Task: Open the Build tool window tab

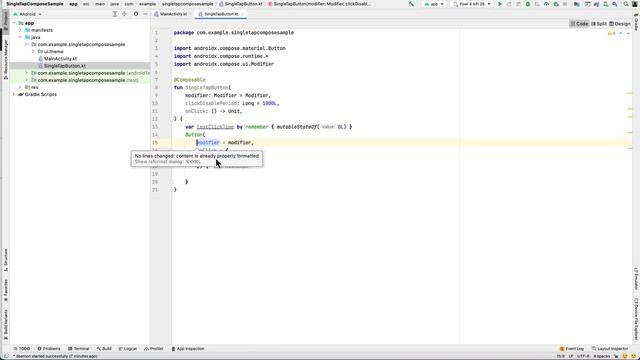Action: tap(104, 349)
